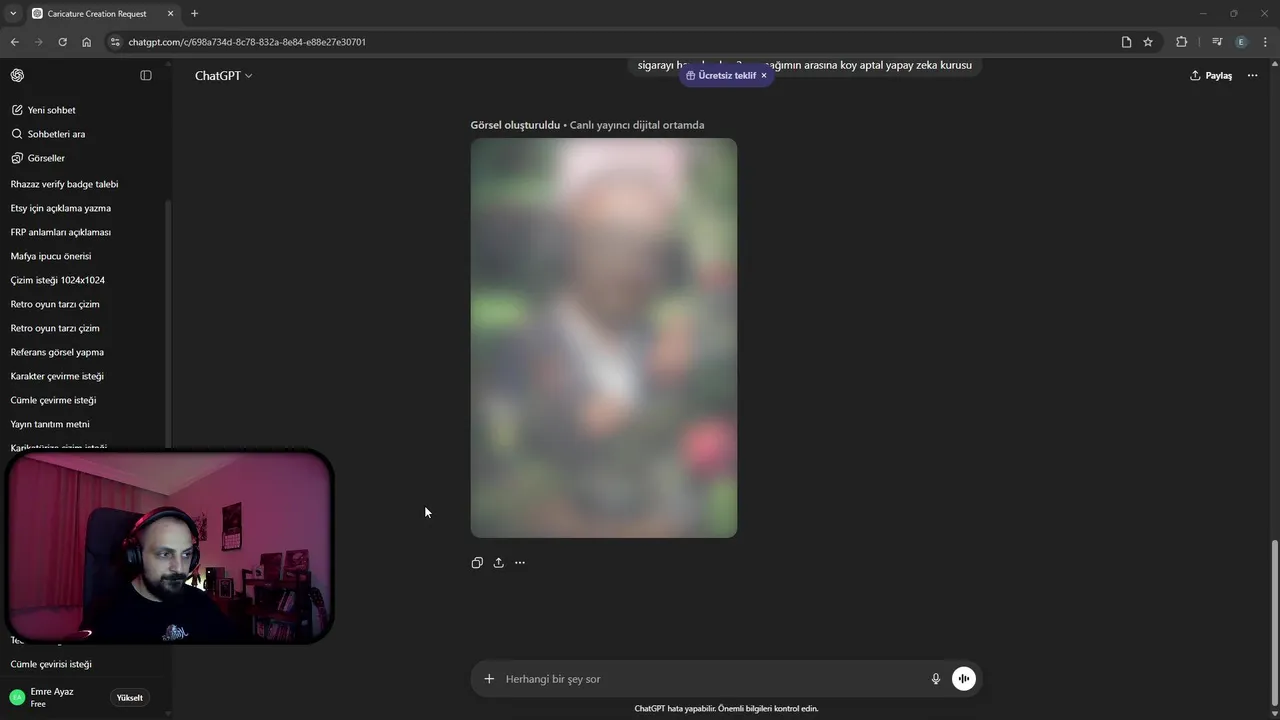Open new browser tab with plus
This screenshot has height=720, width=1280.
pyautogui.click(x=194, y=13)
